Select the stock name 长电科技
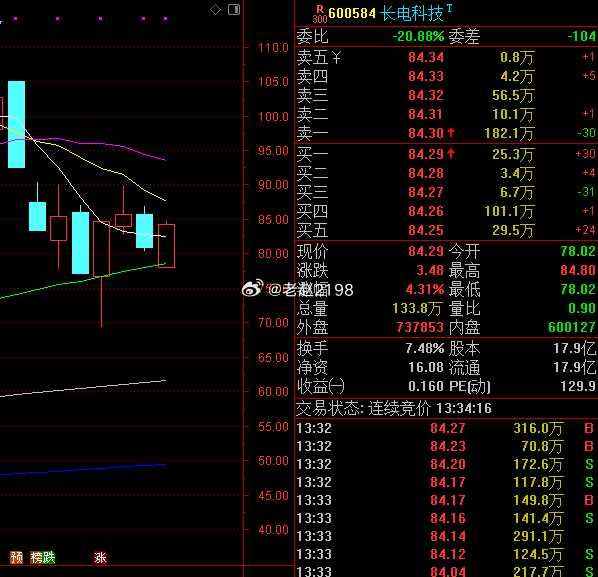598x577 pixels. tap(412, 13)
